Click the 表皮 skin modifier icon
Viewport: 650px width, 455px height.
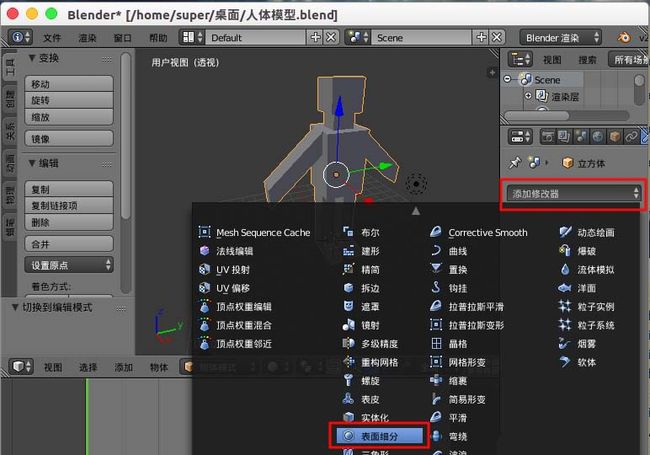click(x=349, y=399)
